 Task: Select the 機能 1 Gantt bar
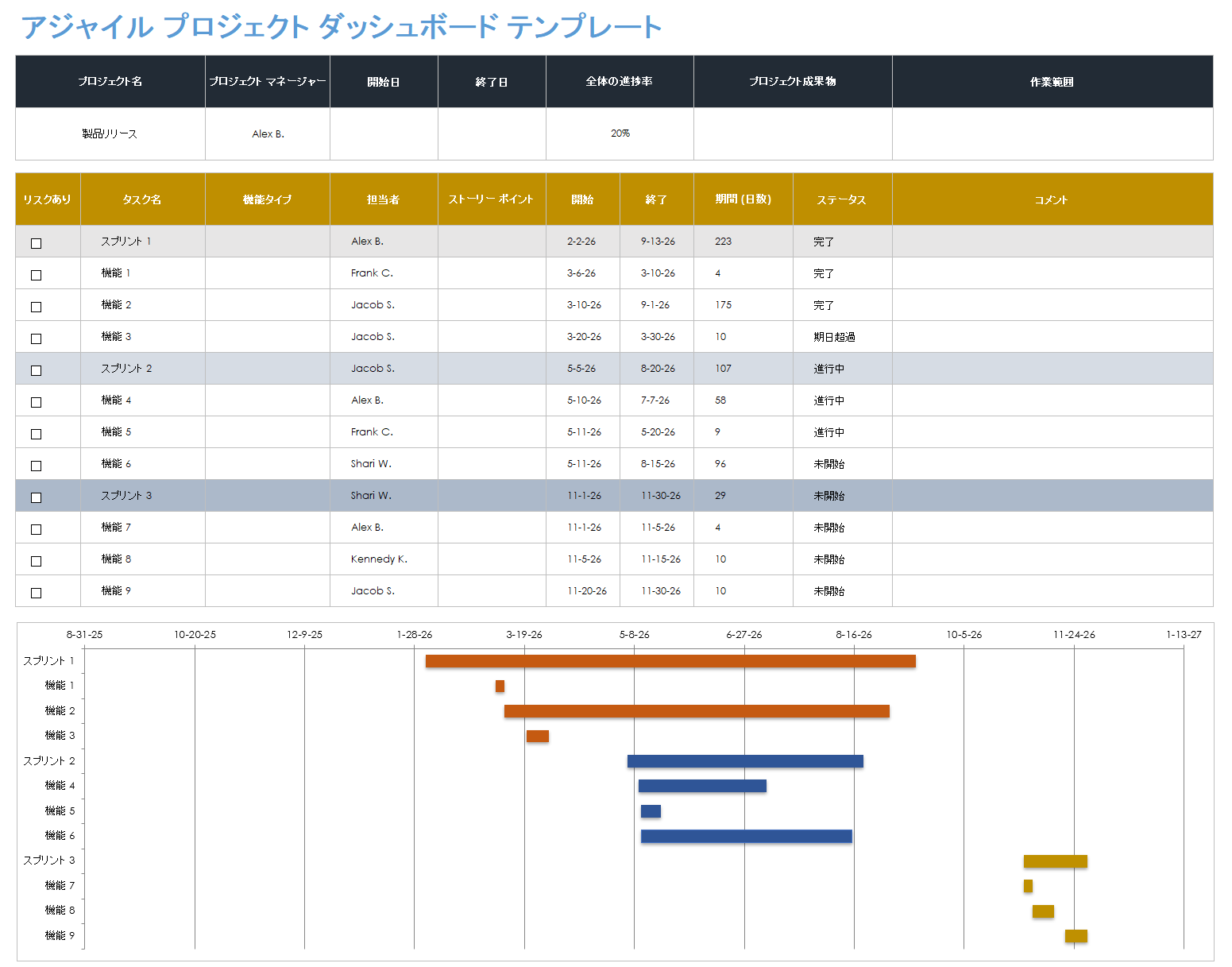pos(500,686)
